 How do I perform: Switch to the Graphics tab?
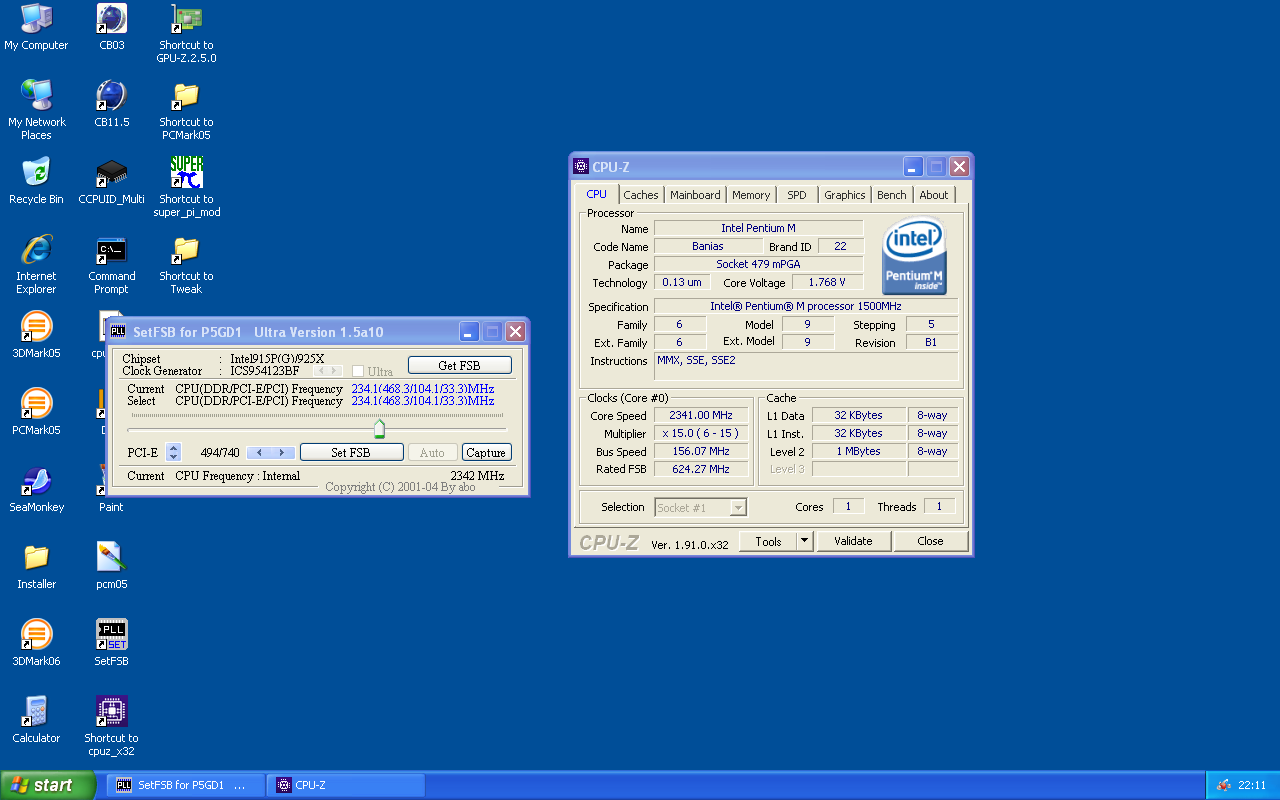[x=845, y=195]
